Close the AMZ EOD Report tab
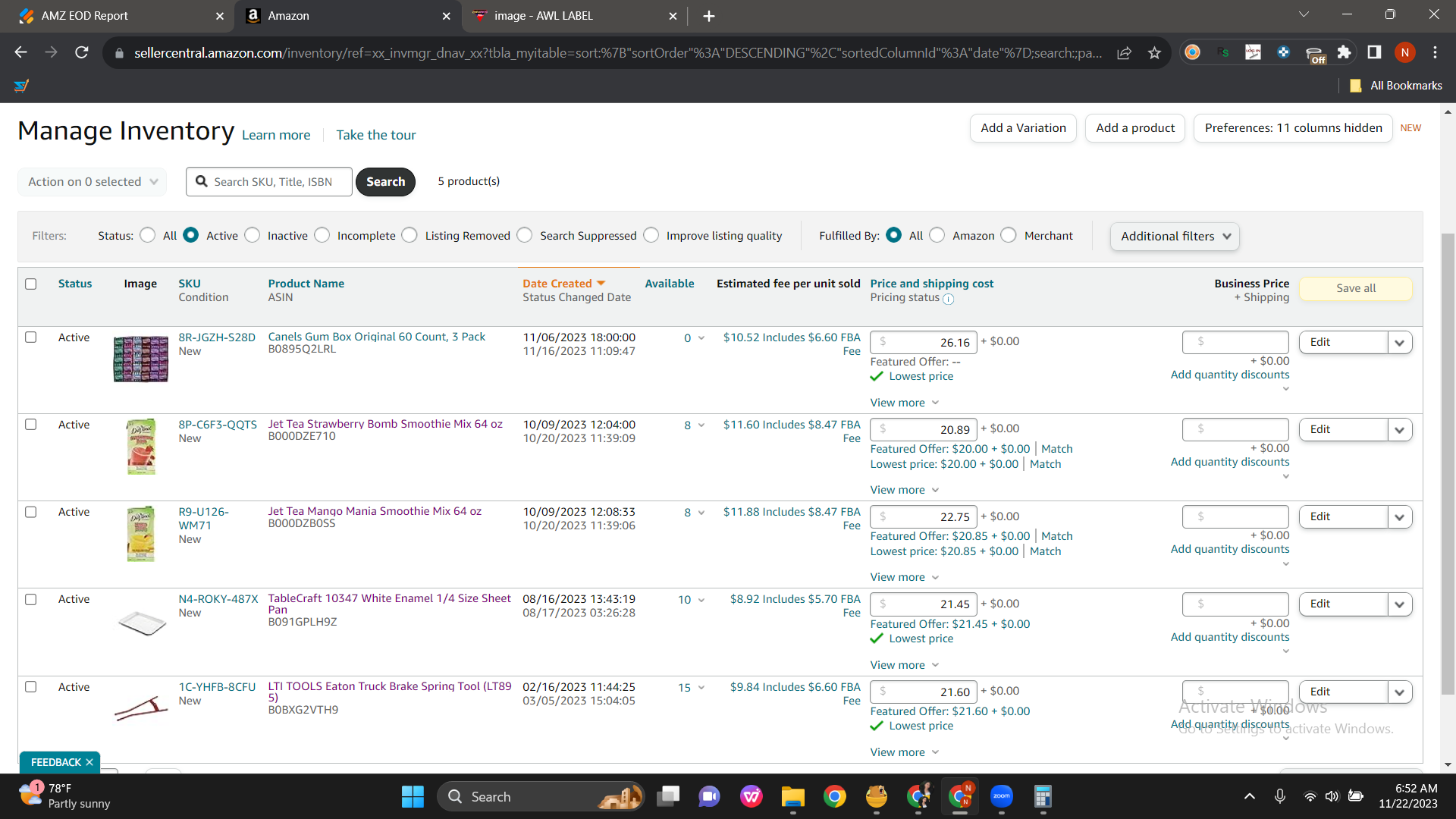This screenshot has height=819, width=1456. pos(220,16)
